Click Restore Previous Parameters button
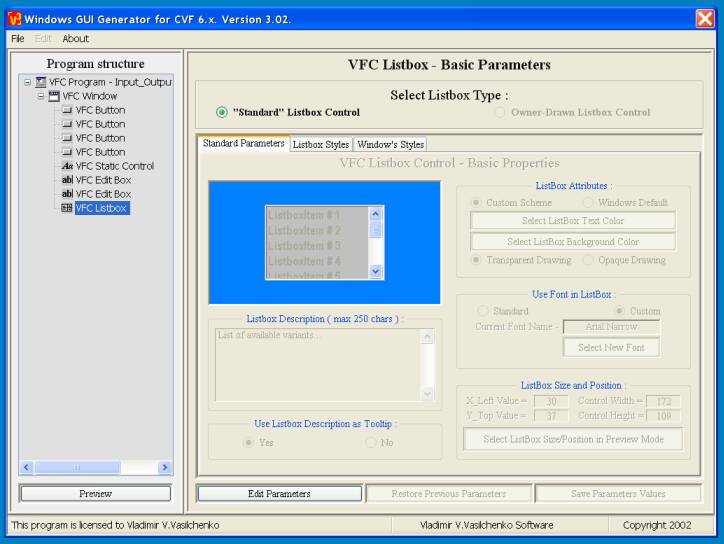724x544 pixels. (x=449, y=494)
